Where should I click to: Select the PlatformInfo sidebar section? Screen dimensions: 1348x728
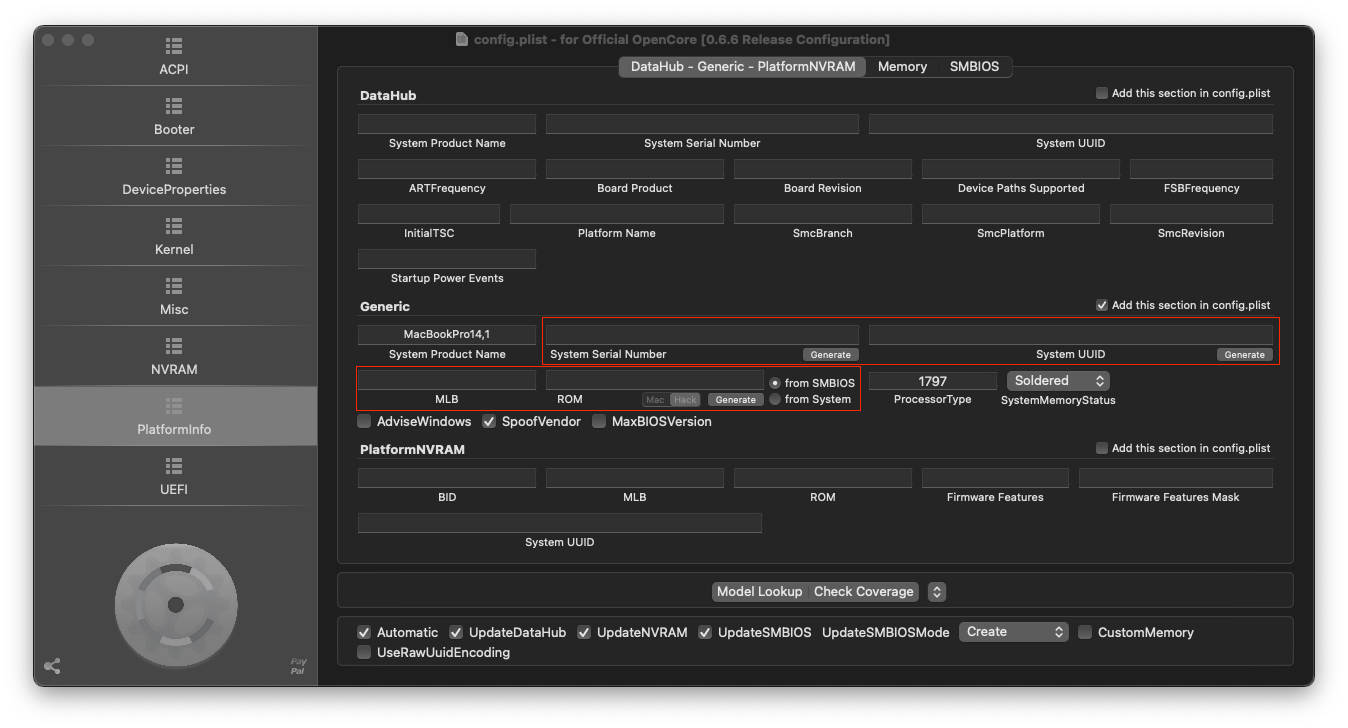pyautogui.click(x=174, y=417)
